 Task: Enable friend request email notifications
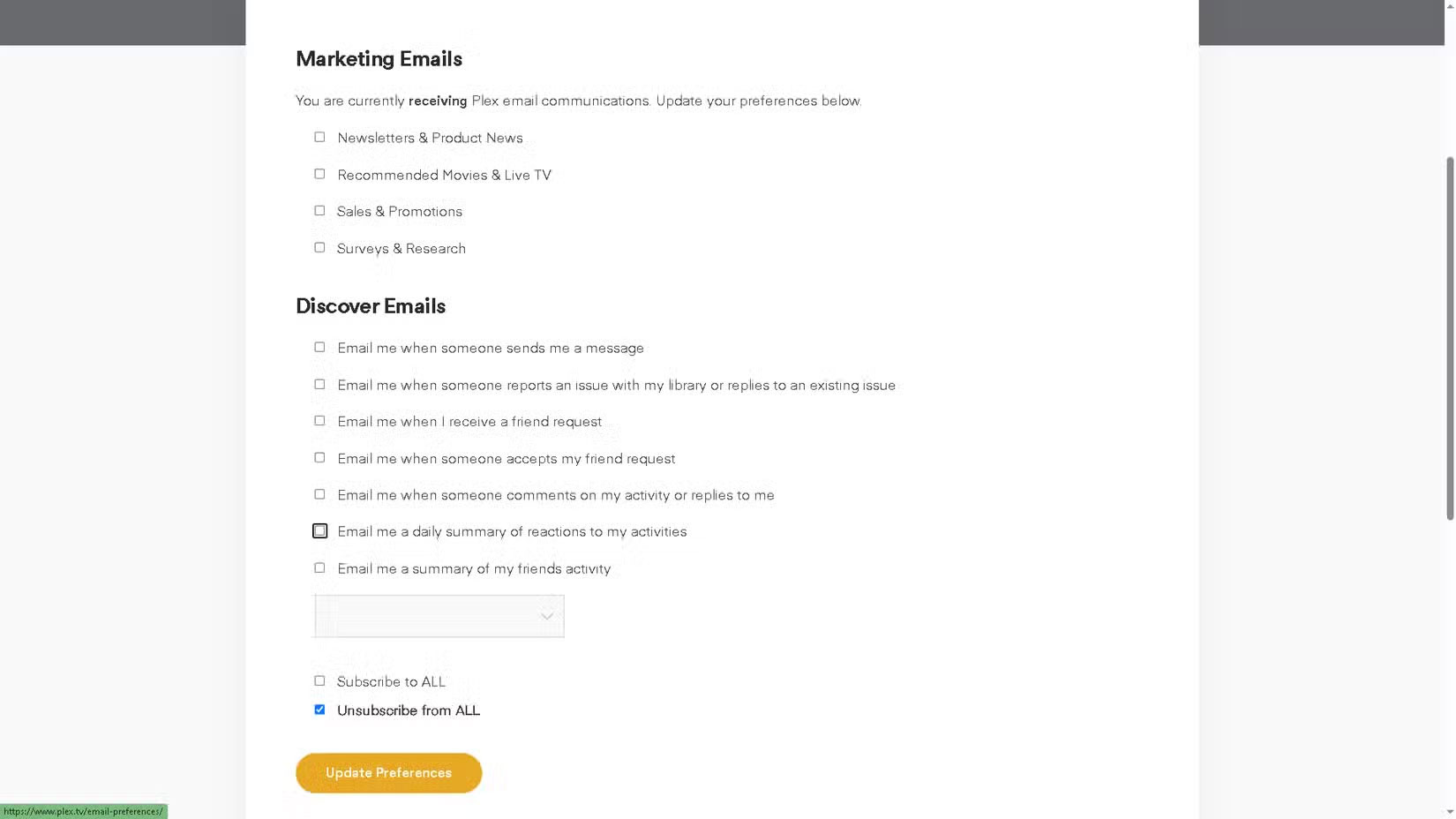319,420
